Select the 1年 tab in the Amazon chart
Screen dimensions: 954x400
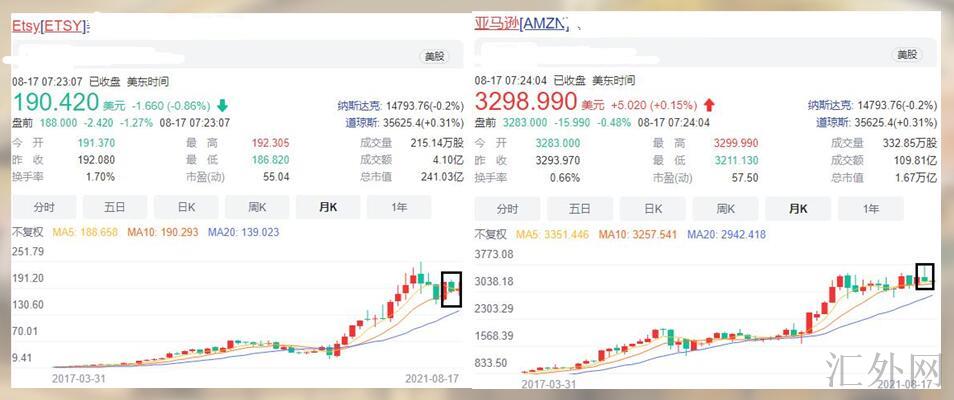coord(871,209)
